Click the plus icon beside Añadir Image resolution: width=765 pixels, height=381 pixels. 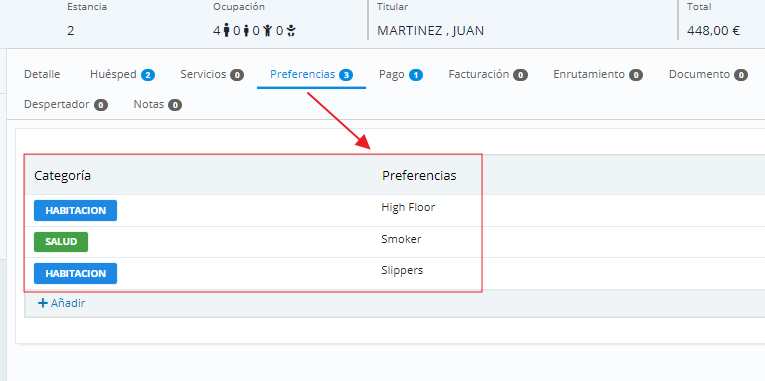pyautogui.click(x=43, y=303)
